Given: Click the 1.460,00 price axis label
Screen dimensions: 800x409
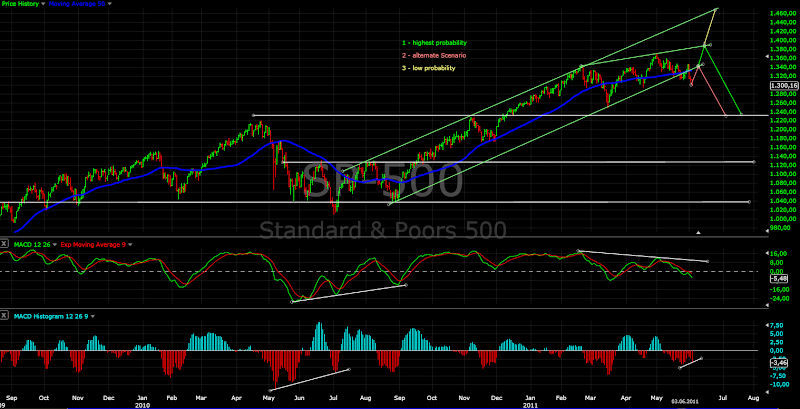Looking at the screenshot, I should point(784,13).
